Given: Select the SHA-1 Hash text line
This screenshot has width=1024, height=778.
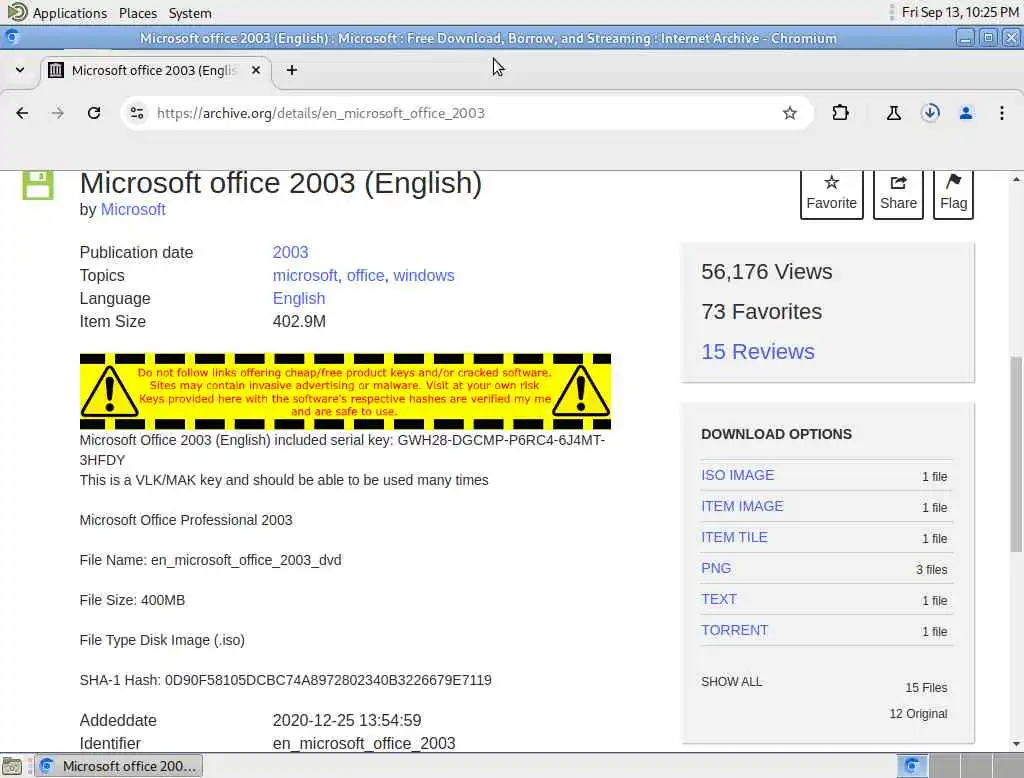Looking at the screenshot, I should click(x=285, y=680).
